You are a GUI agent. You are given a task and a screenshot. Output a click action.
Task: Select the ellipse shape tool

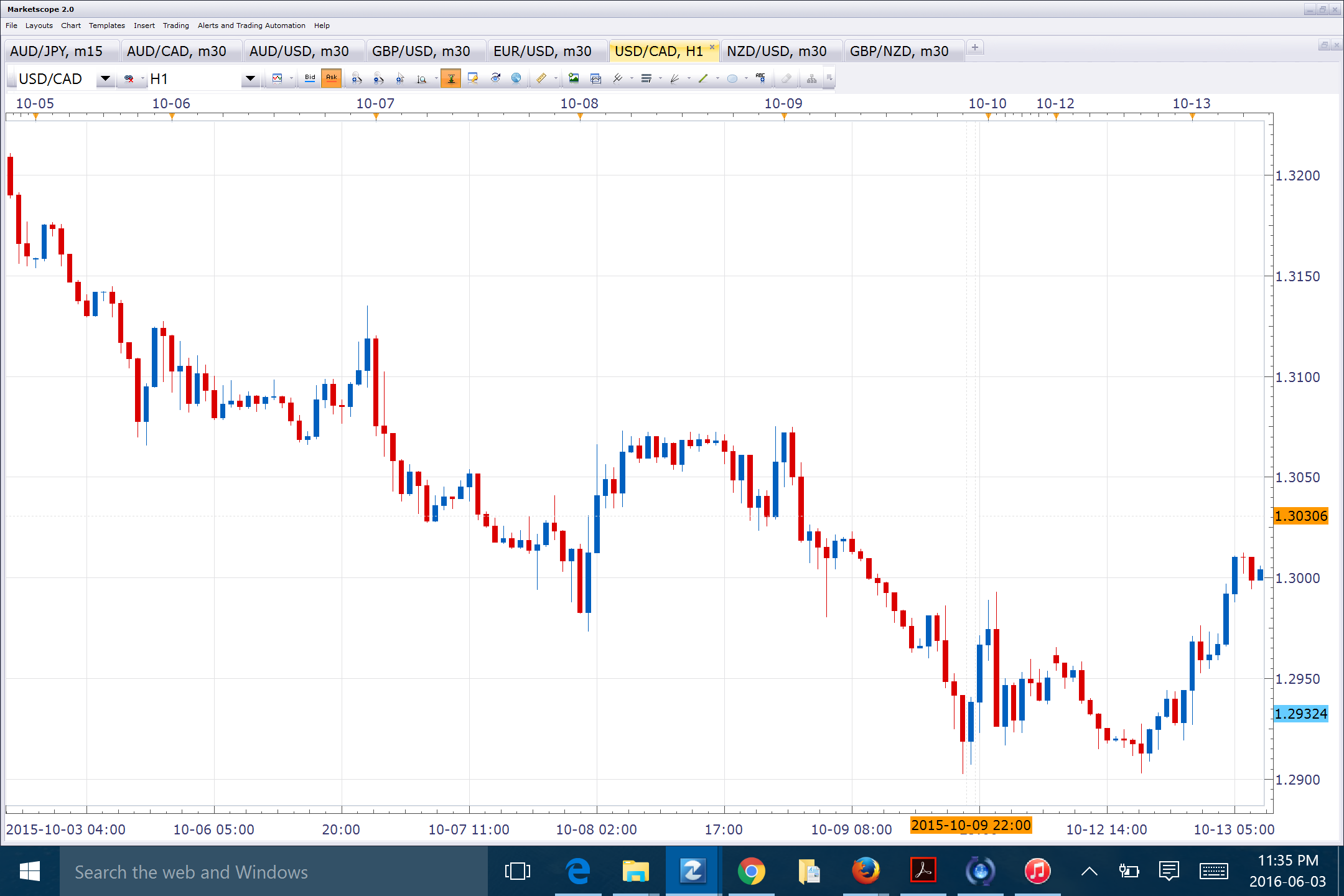[x=732, y=78]
